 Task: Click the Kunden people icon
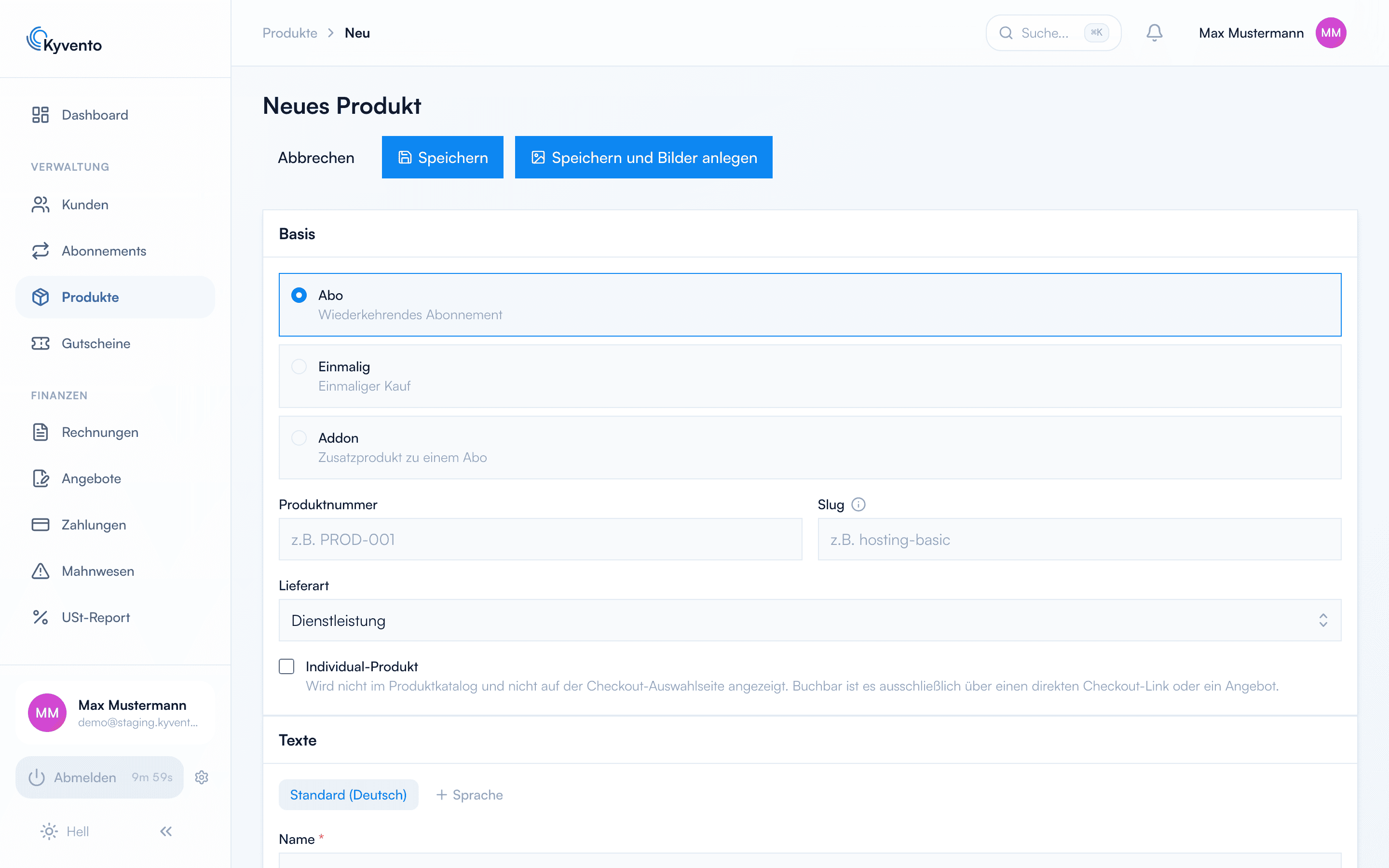(40, 204)
